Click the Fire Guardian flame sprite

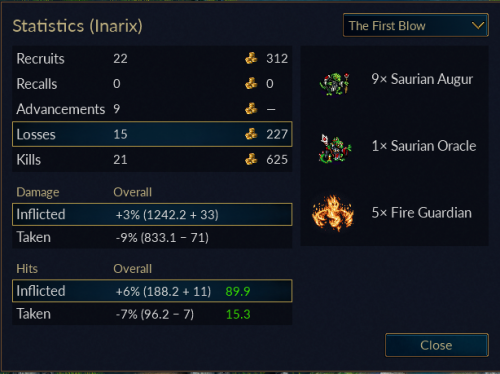(x=333, y=213)
